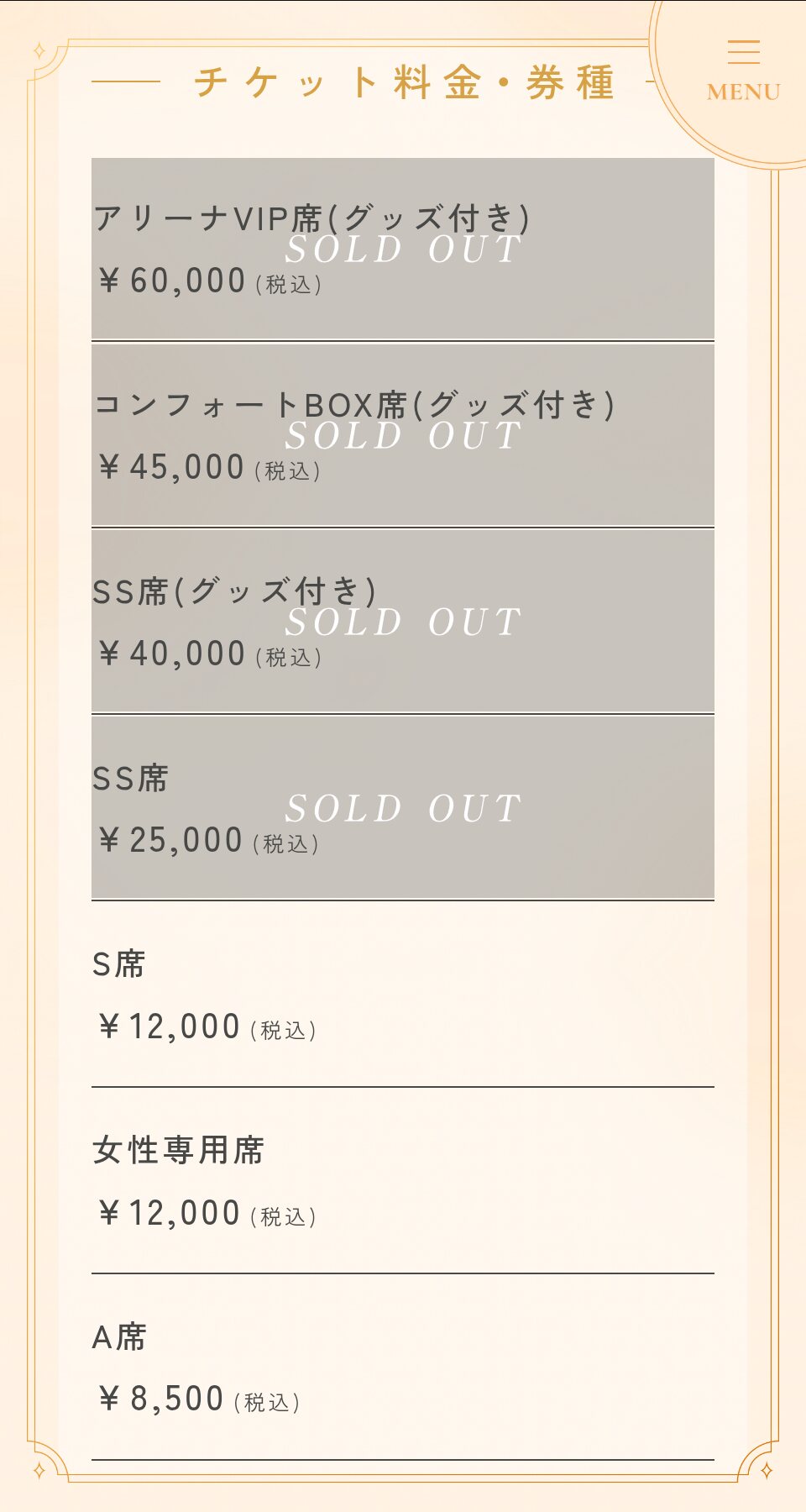Select the 女性専用席 ticket name
The width and height of the screenshot is (806, 1512).
click(178, 1151)
